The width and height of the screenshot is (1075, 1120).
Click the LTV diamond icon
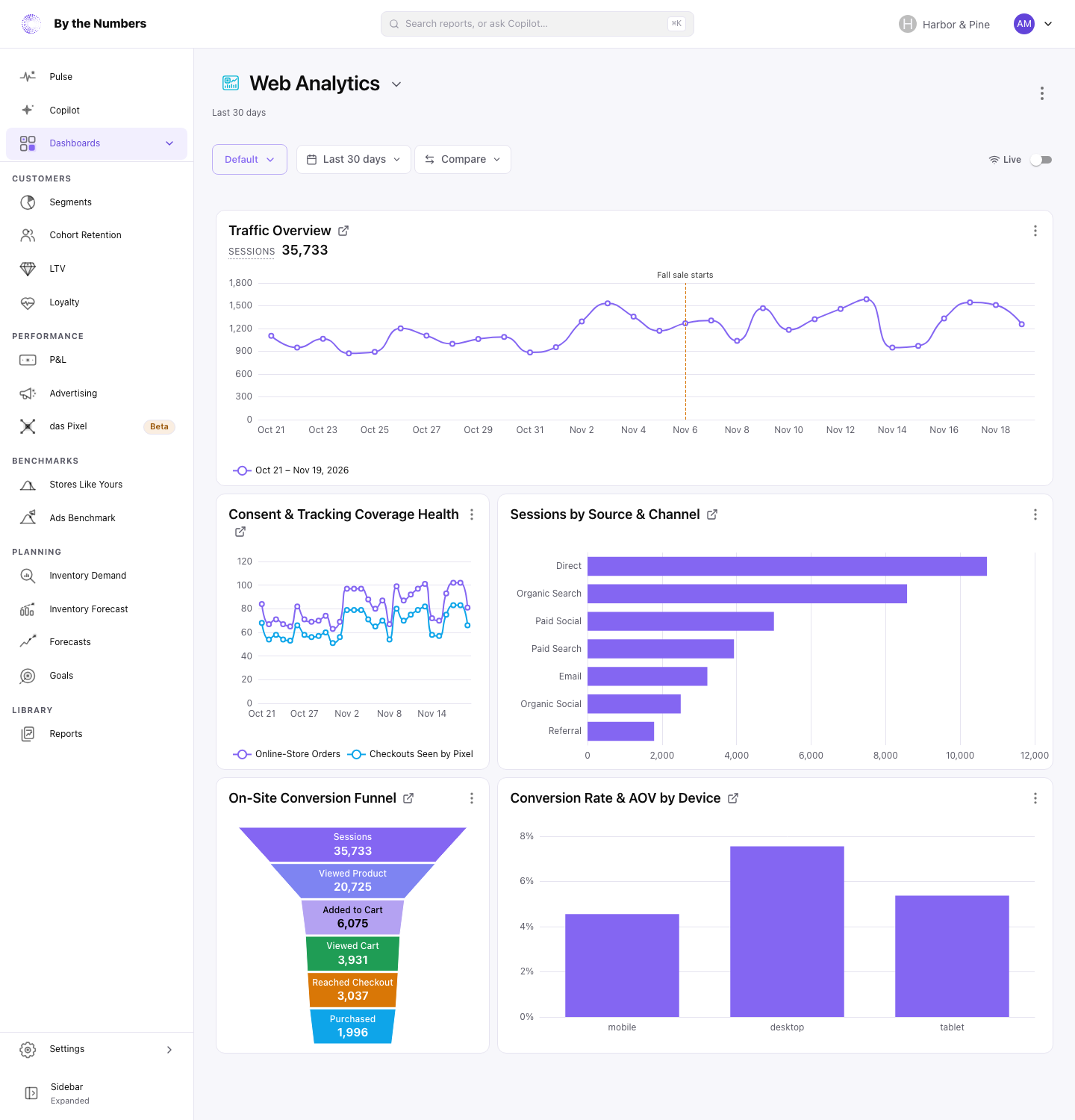pyautogui.click(x=28, y=269)
